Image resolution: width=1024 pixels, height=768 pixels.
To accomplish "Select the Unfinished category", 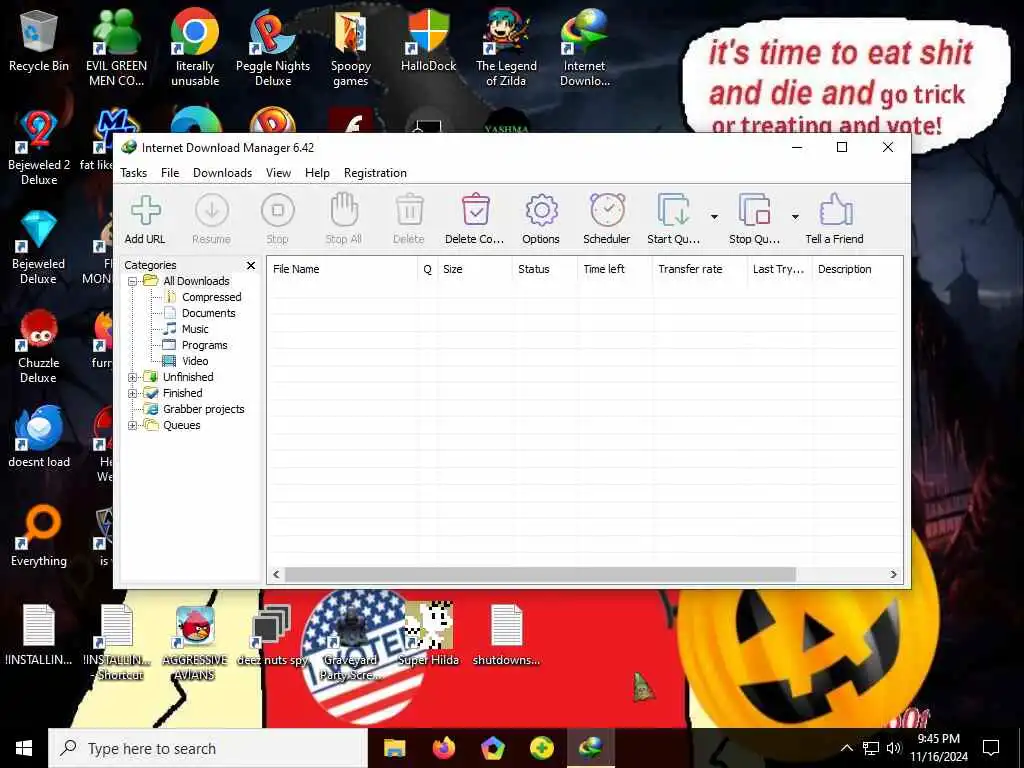I will 188,377.
